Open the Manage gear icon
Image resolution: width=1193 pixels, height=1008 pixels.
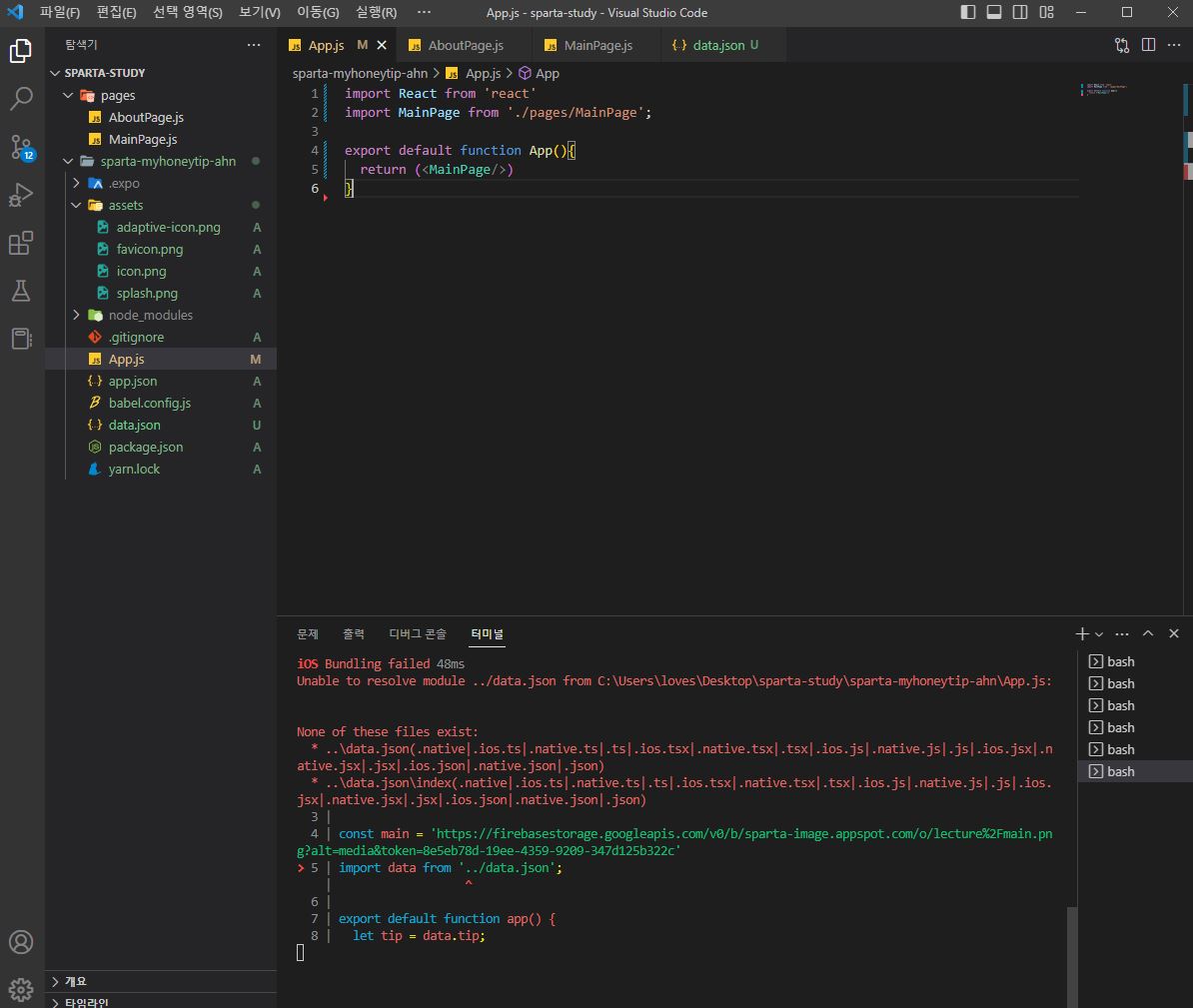(x=21, y=989)
